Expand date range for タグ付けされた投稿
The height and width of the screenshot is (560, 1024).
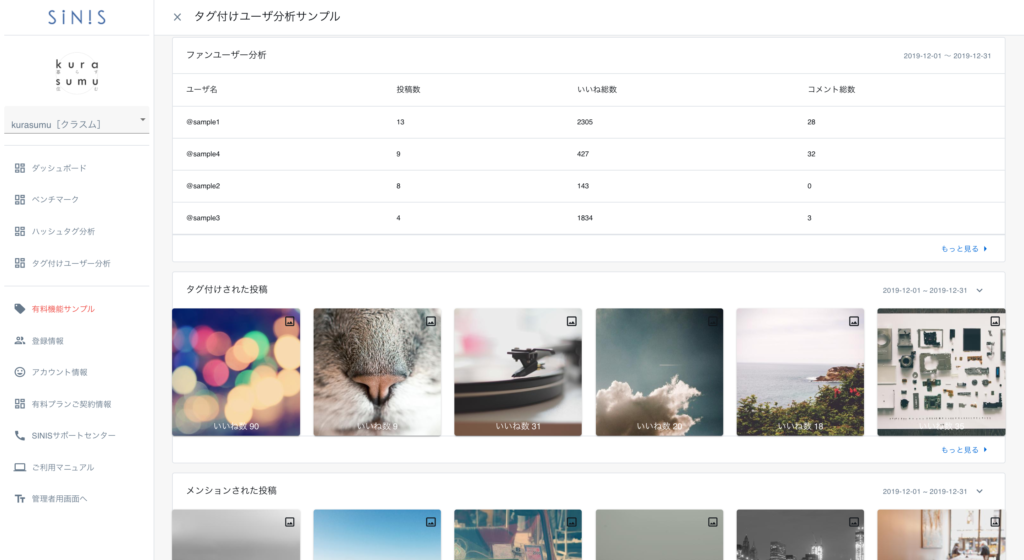[979, 290]
